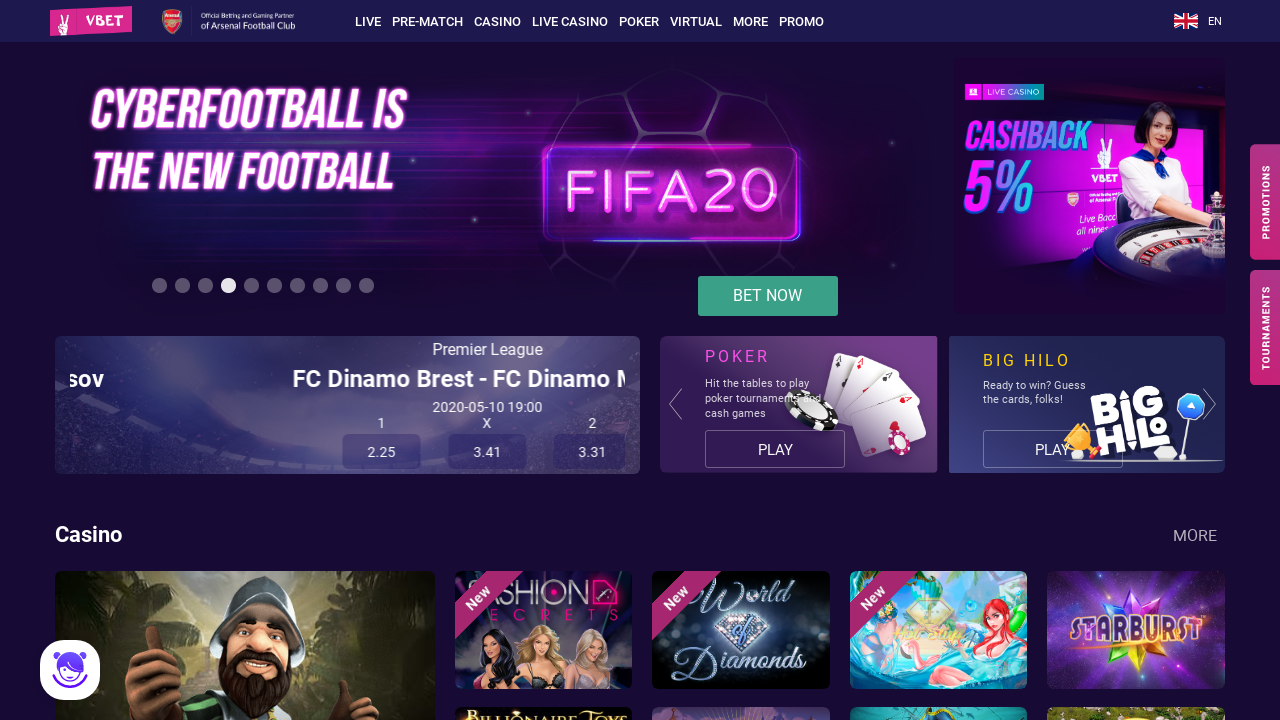Viewport: 1280px width, 720px height.
Task: Click the left arrow on the games carousel
Action: [676, 404]
